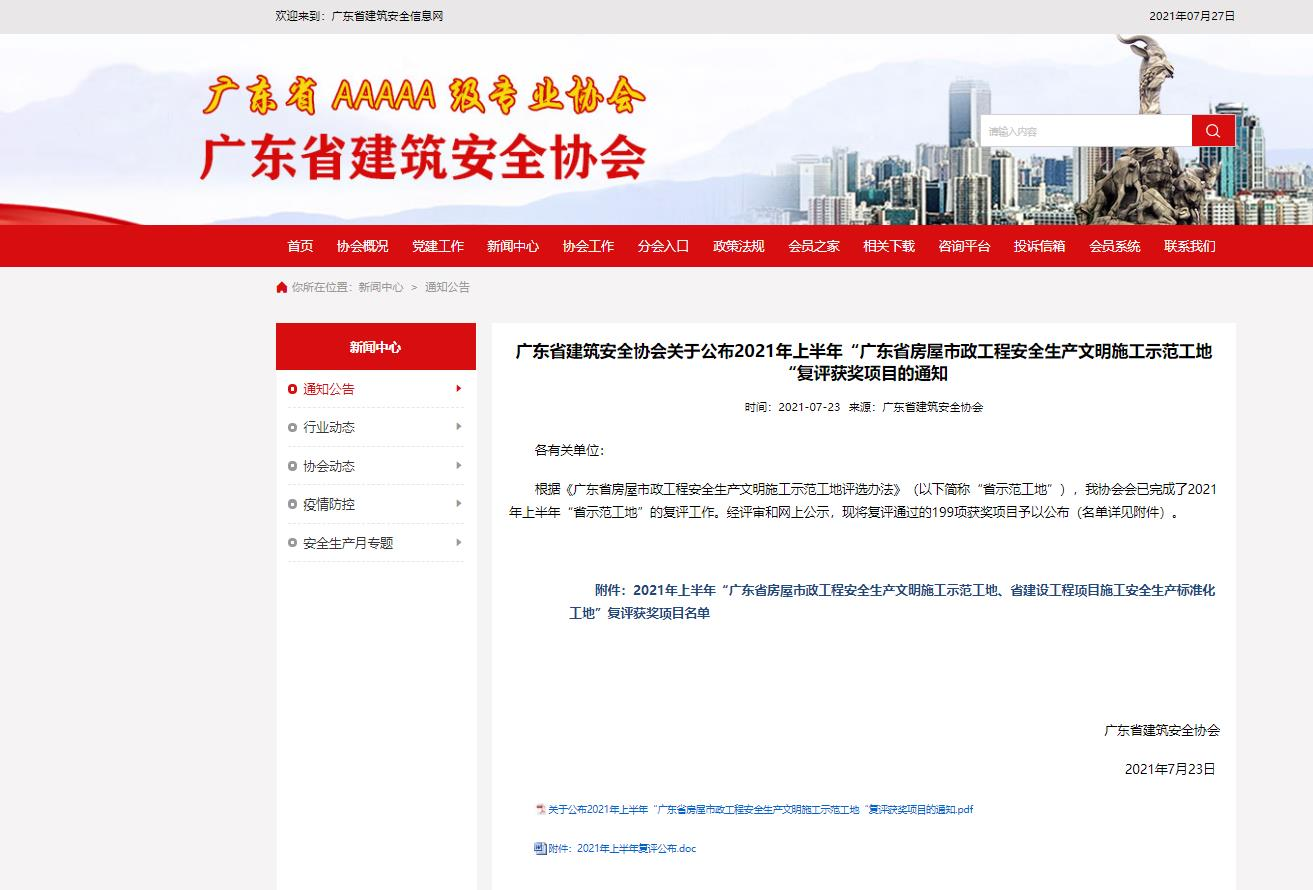Expand the 安全生产月专题 sidebar arrow

(458, 543)
